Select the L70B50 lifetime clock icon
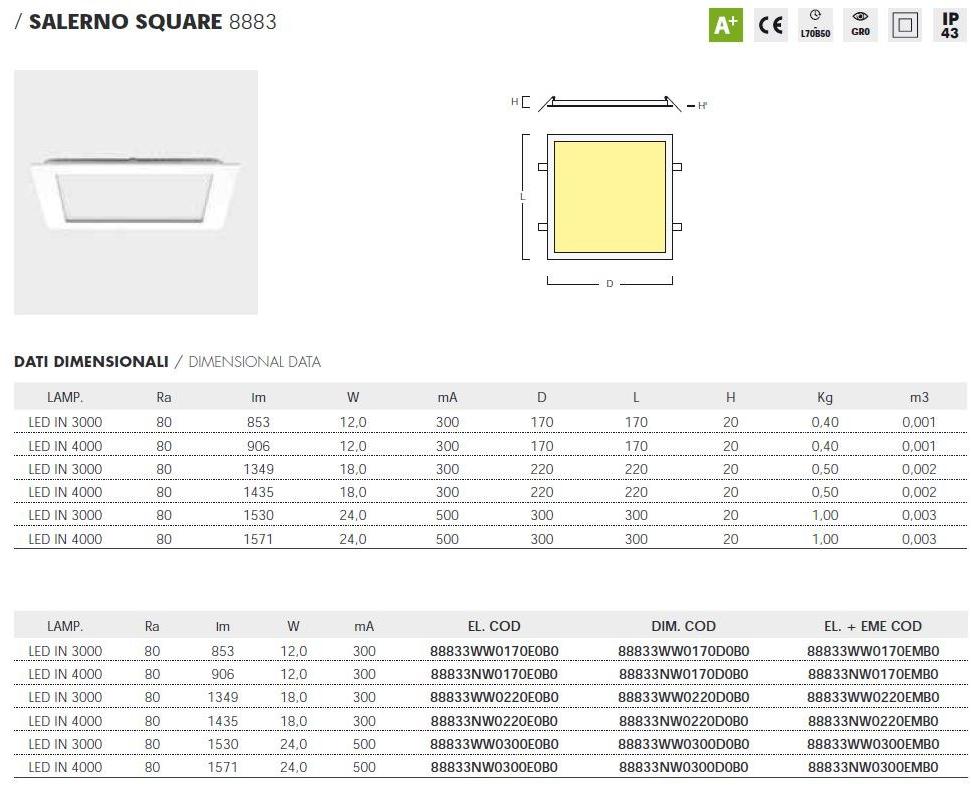 click(815, 25)
